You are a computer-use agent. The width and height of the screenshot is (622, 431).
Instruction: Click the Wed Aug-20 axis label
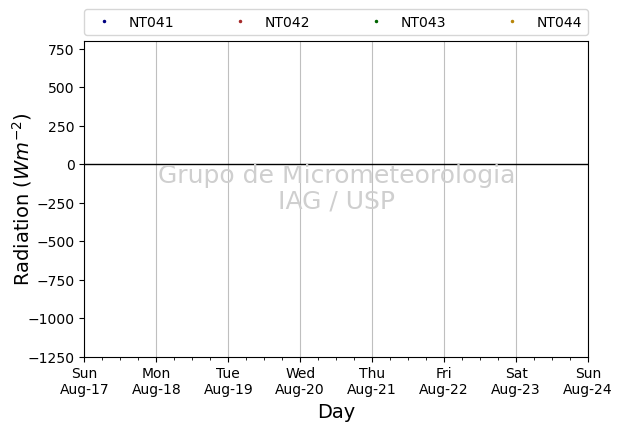(x=300, y=381)
